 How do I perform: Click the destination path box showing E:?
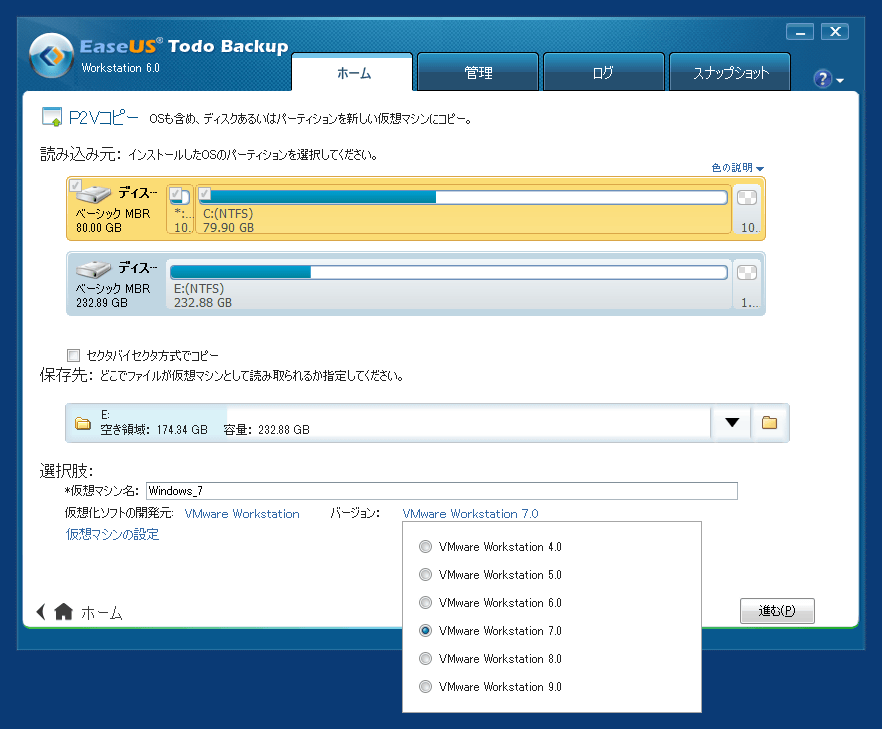[388, 423]
